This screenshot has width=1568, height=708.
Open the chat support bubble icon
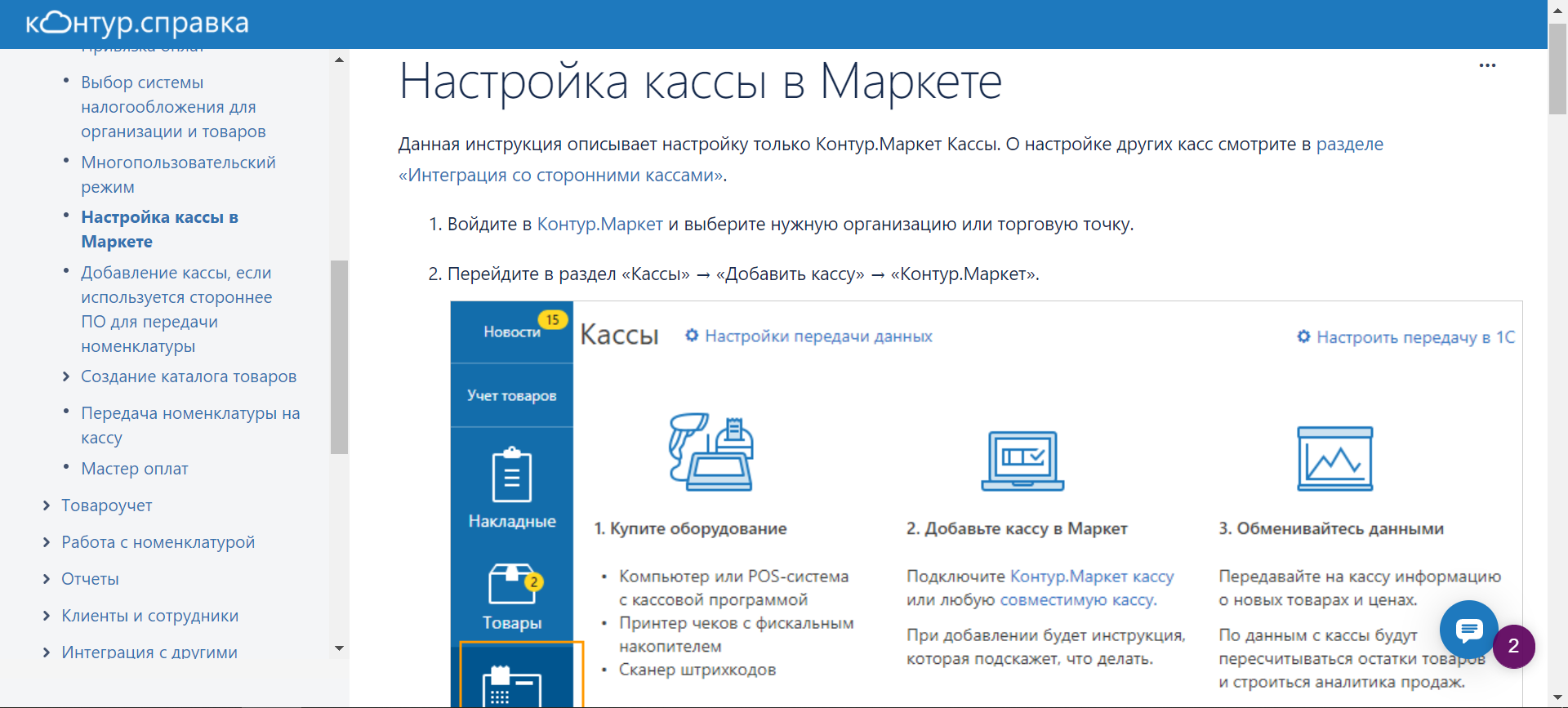(1469, 630)
